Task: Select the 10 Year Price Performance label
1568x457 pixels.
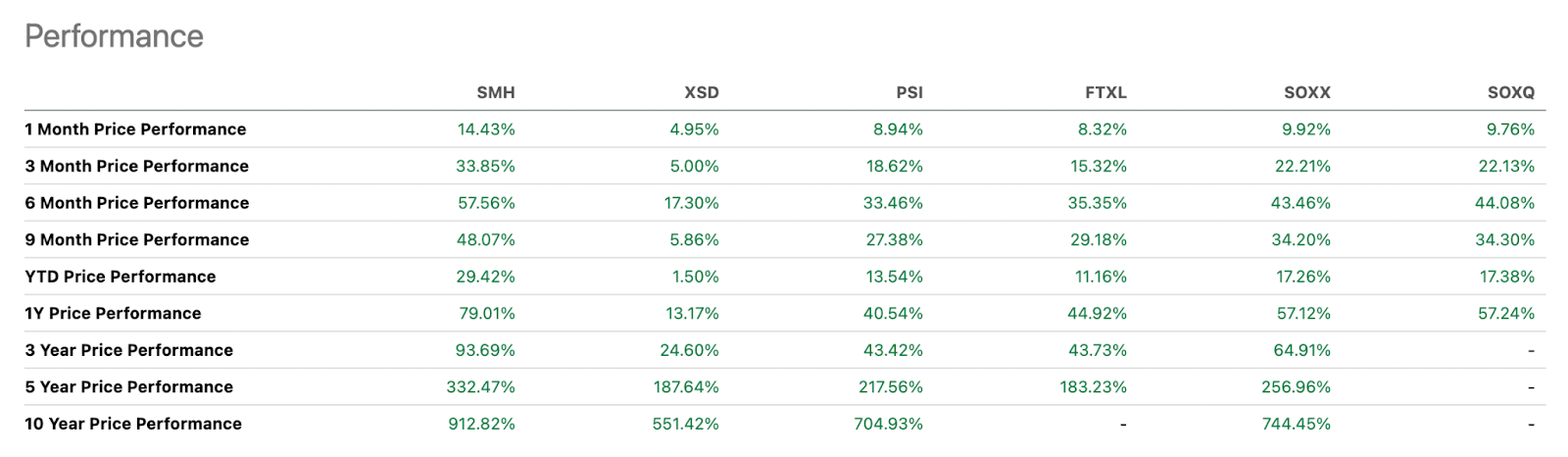Action: (132, 424)
